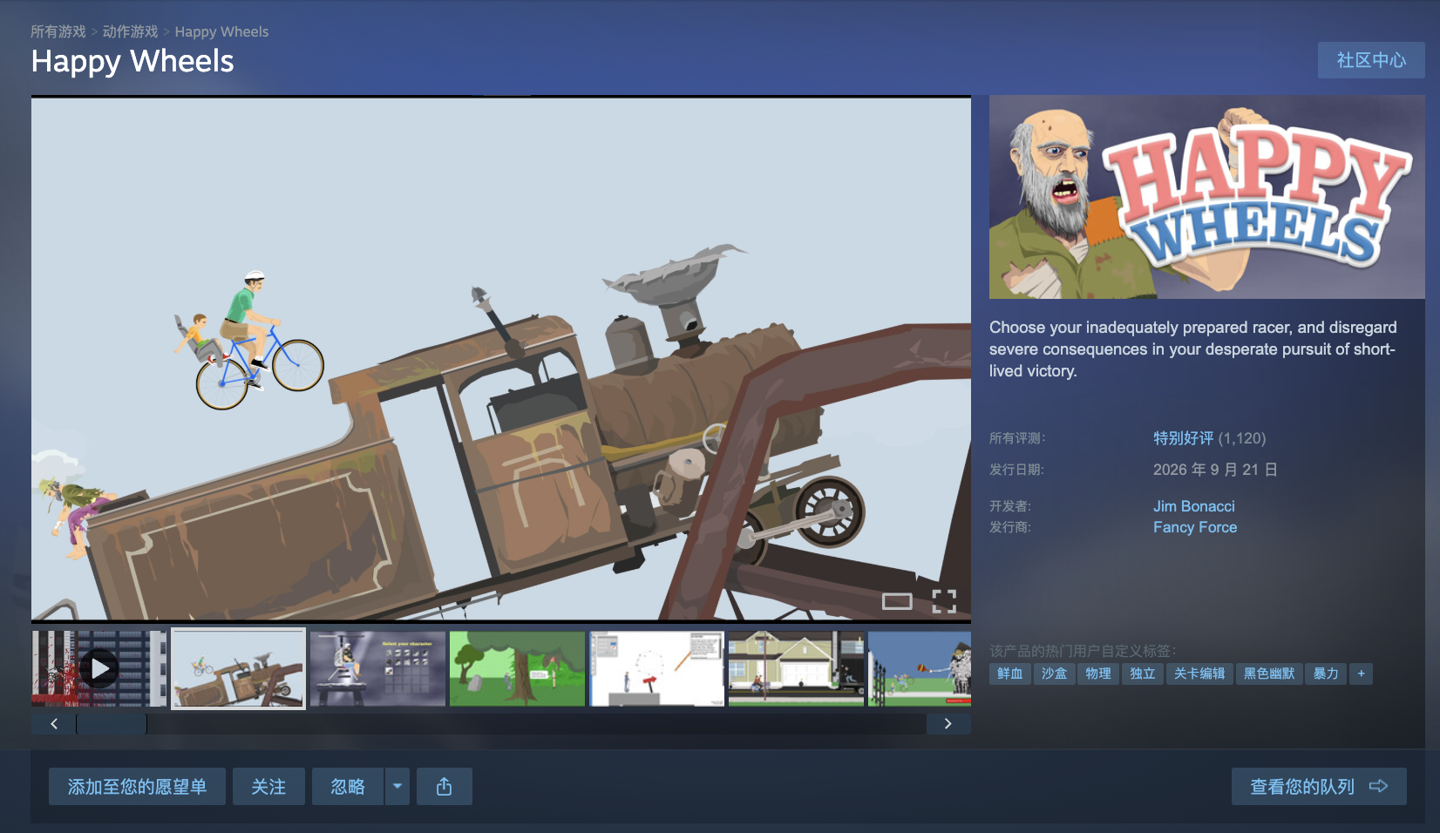
Task: Open publisher Fancy Force's page
Action: click(x=1195, y=527)
